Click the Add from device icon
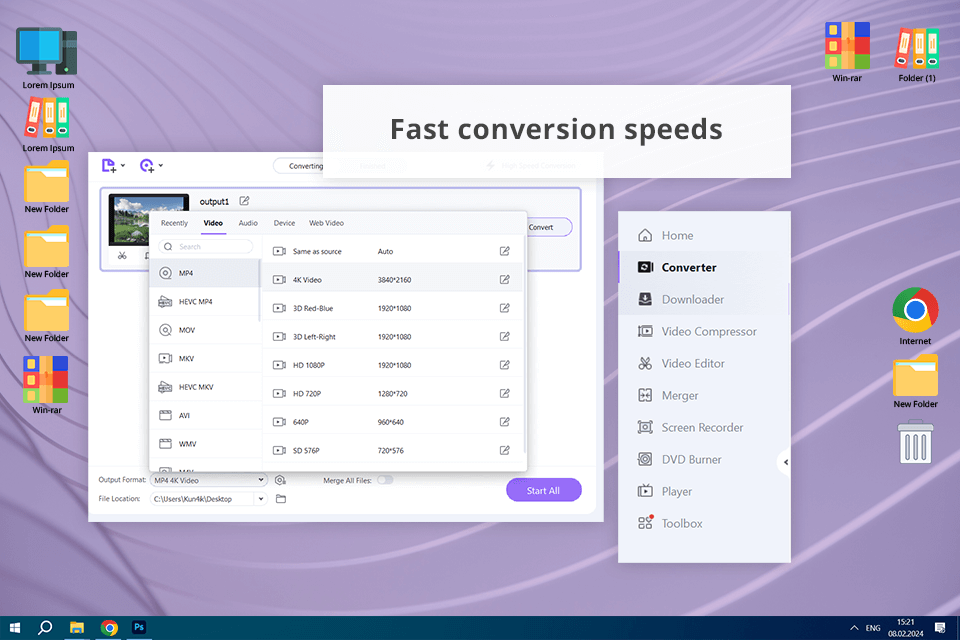The width and height of the screenshot is (960, 640). coord(147,165)
